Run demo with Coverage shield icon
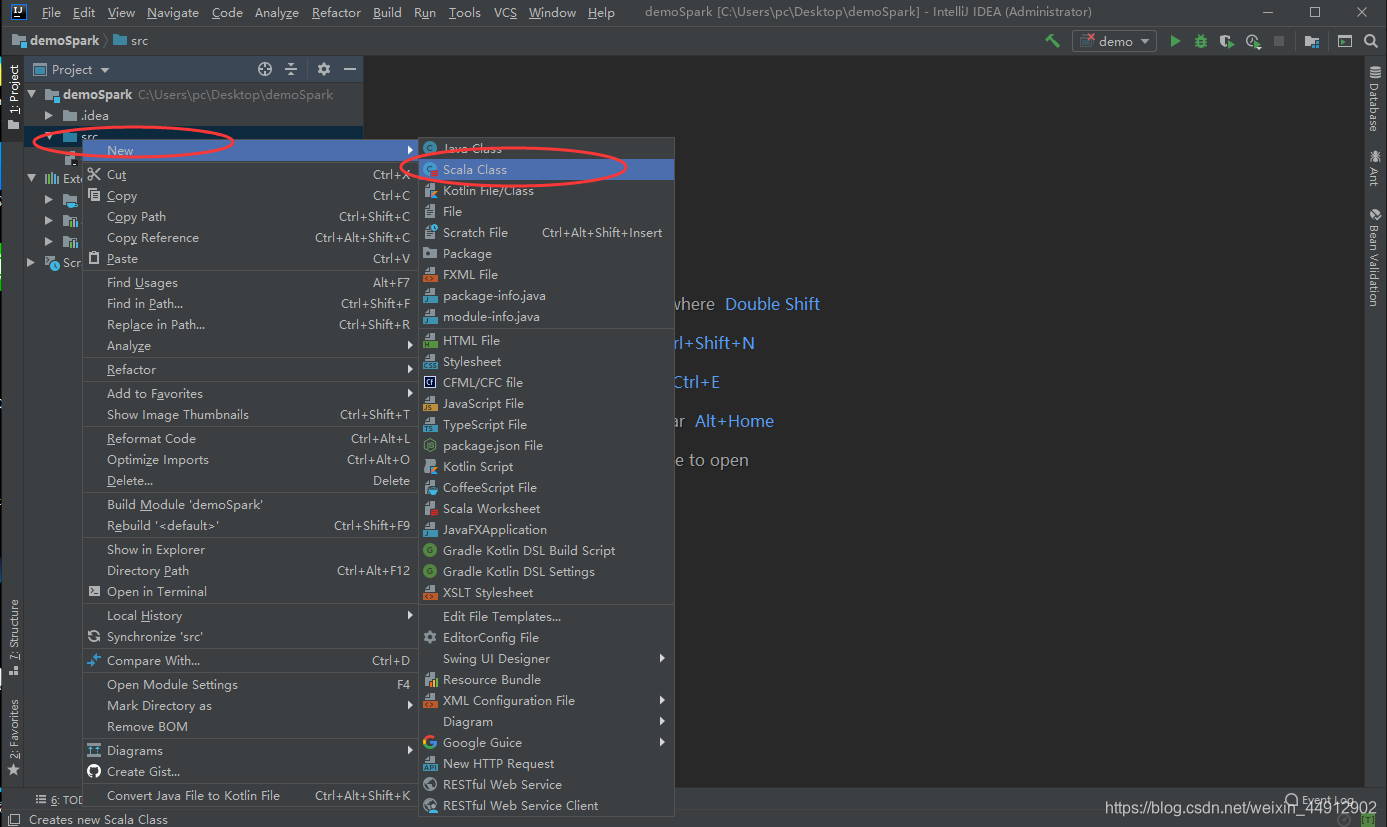 [x=1227, y=41]
